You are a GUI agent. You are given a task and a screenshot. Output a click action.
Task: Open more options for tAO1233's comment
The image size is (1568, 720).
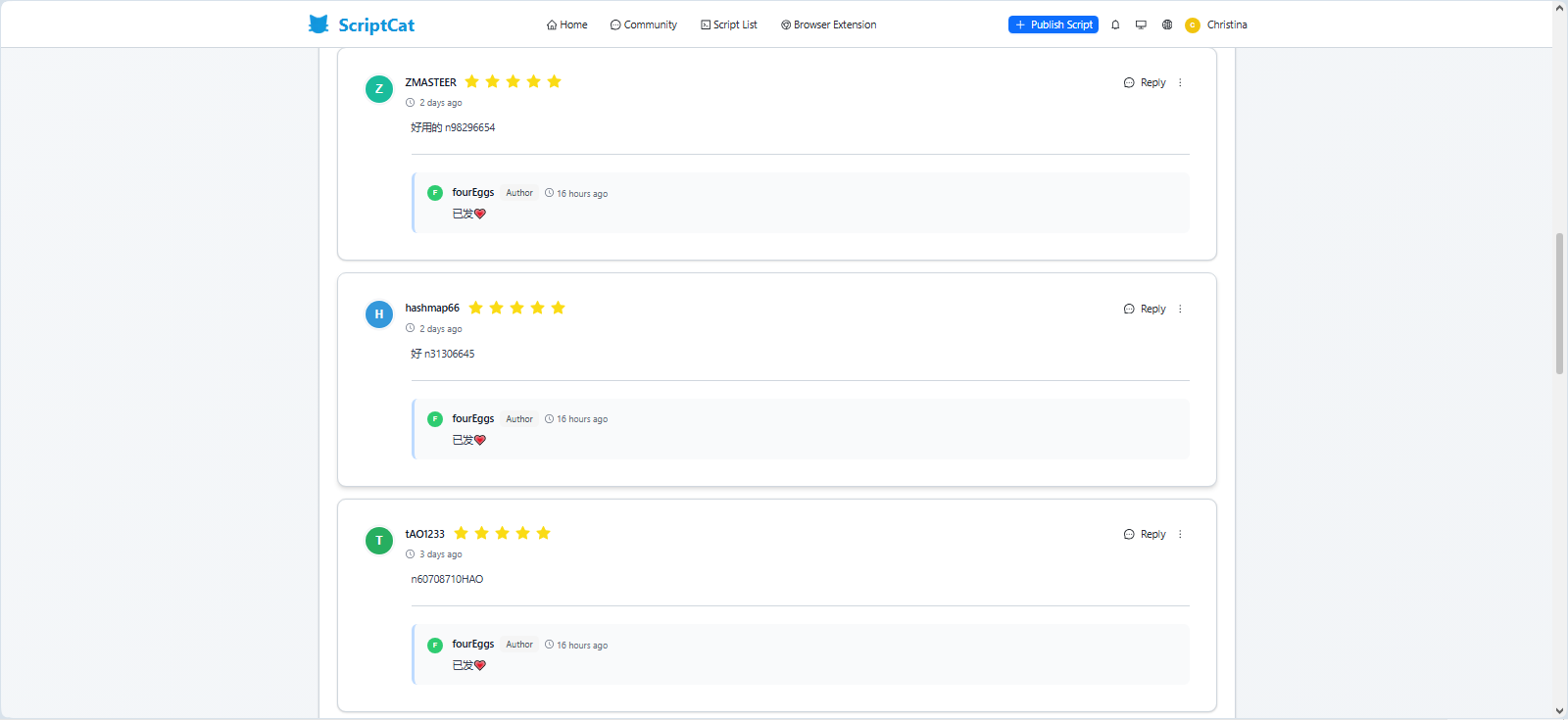pos(1180,535)
